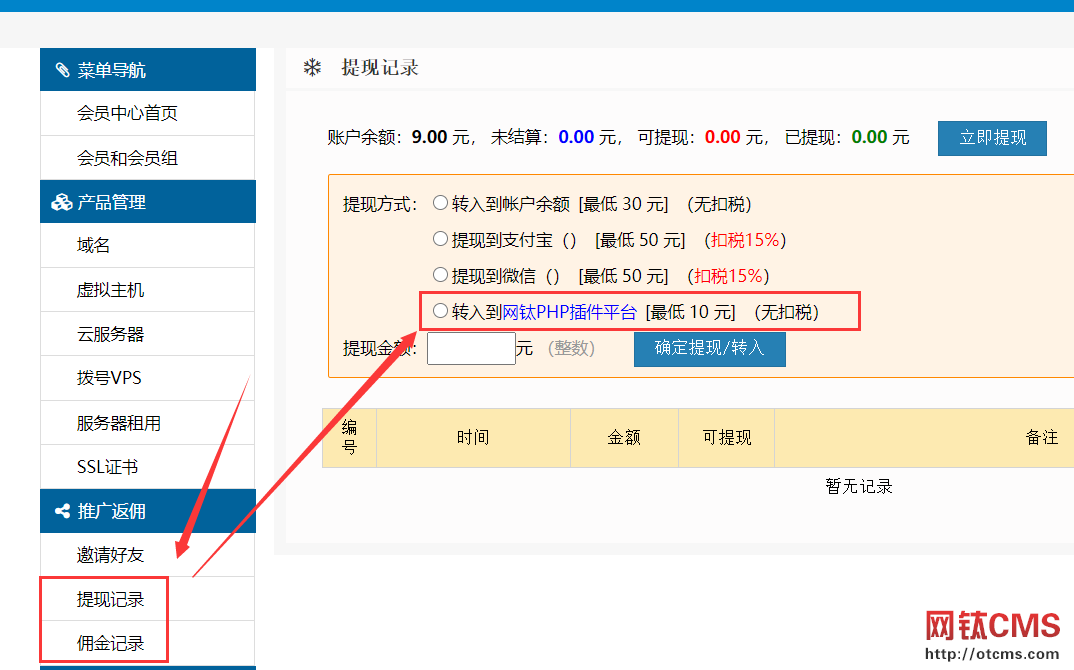
Task: Select 提现到微信 radio option
Action: tap(440, 275)
